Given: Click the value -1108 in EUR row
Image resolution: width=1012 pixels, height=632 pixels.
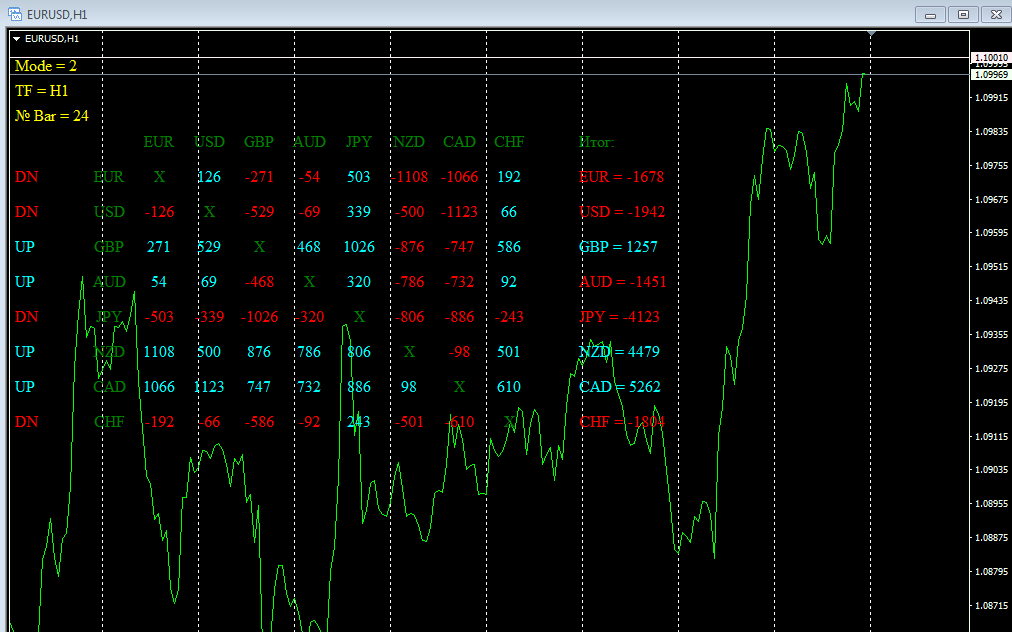Looking at the screenshot, I should coord(409,177).
